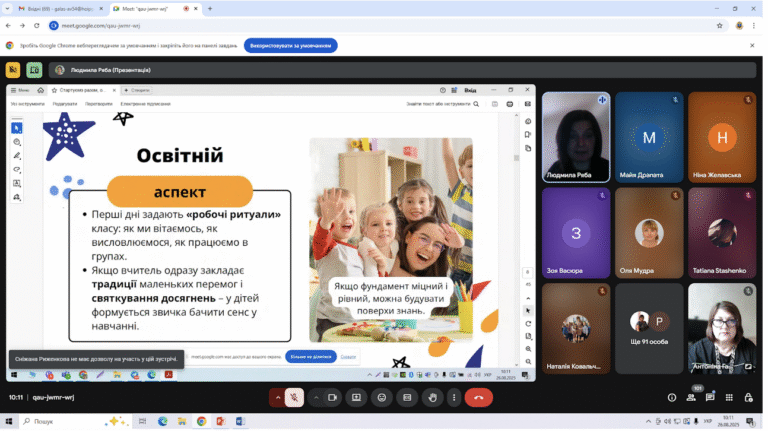Click the red Leave call button
Image resolution: width=768 pixels, height=431 pixels.
479,398
